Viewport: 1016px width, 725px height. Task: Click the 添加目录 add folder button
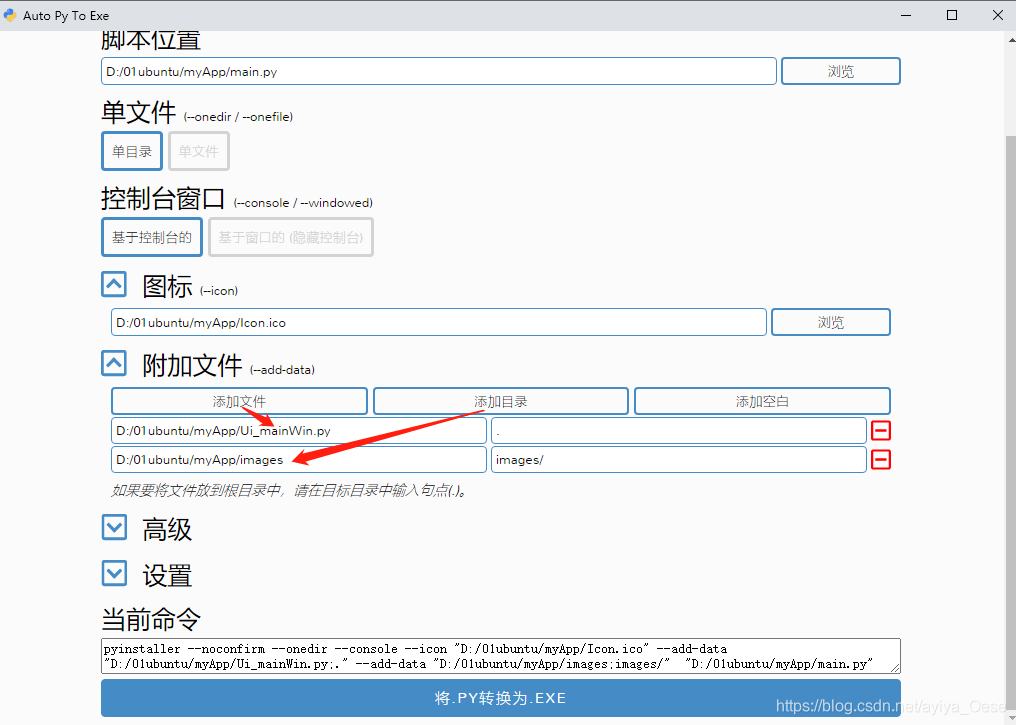click(x=500, y=401)
